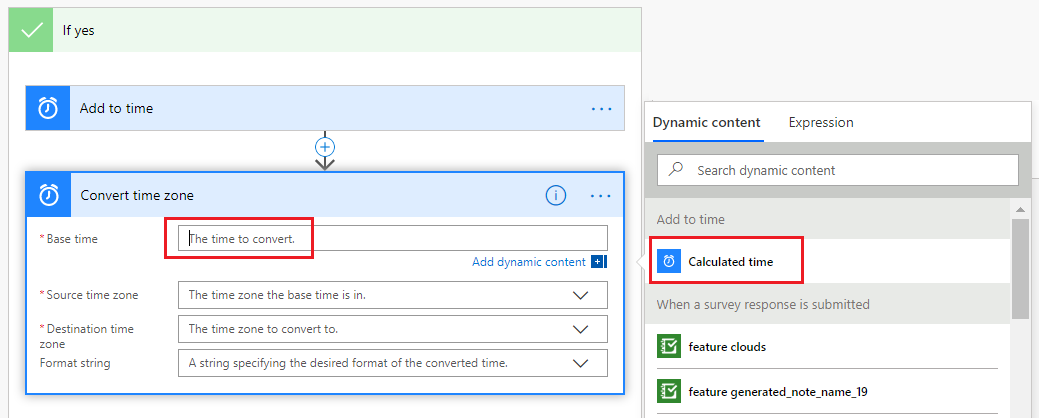This screenshot has width=1039, height=418.
Task: Expand the Source time zone dropdown
Action: [580, 295]
